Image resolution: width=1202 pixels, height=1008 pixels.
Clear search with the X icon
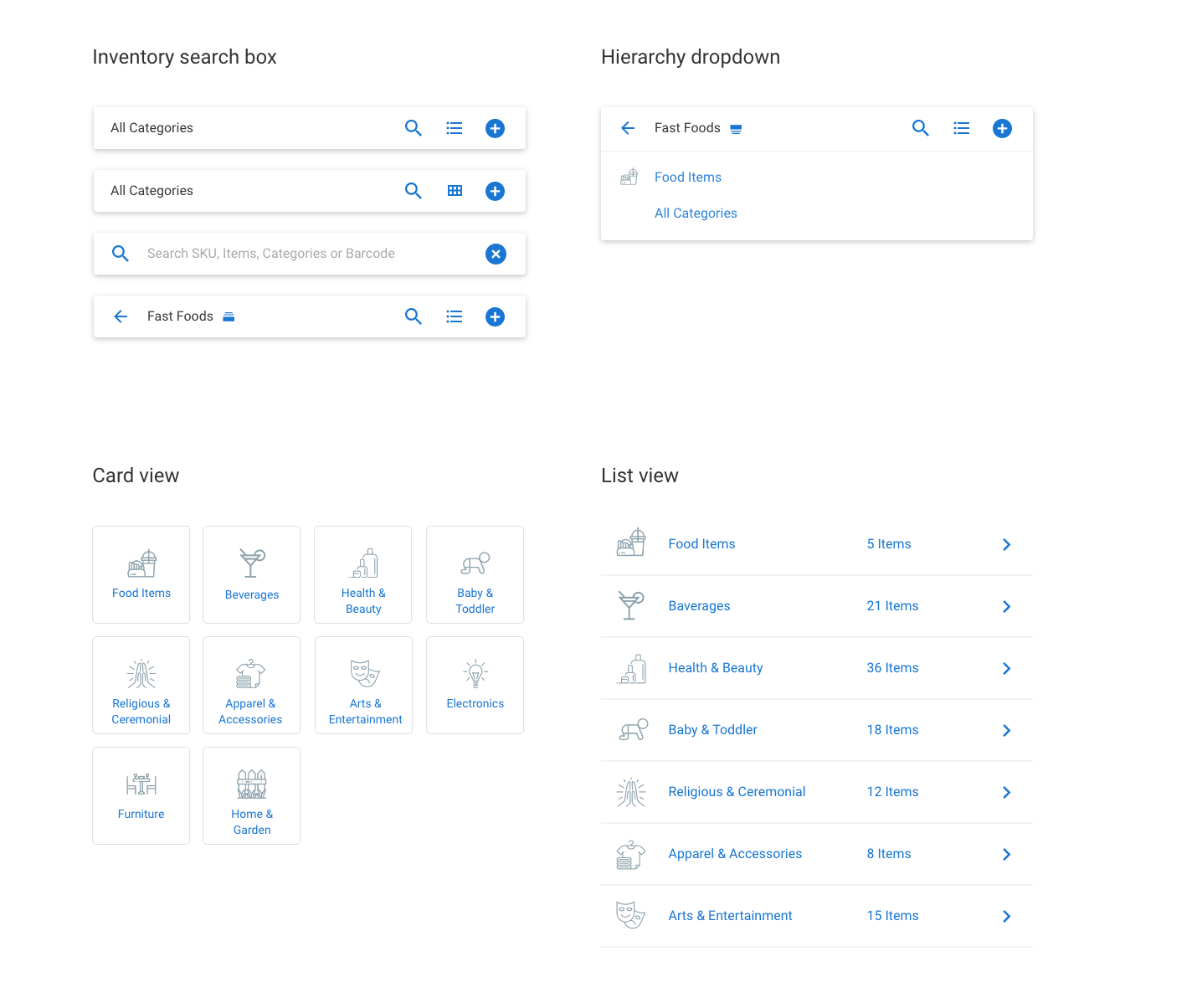click(x=496, y=254)
